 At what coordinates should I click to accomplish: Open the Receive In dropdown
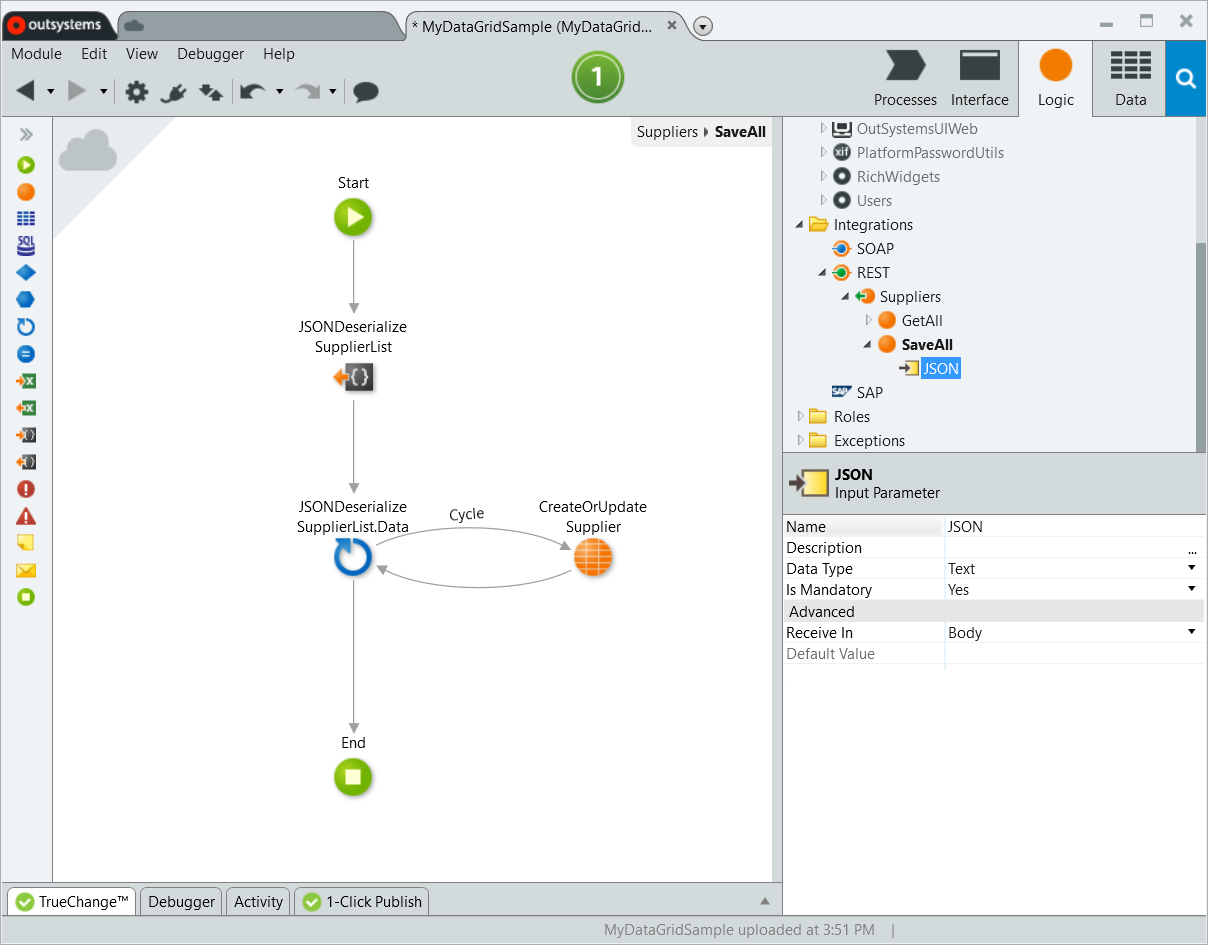[1191, 632]
